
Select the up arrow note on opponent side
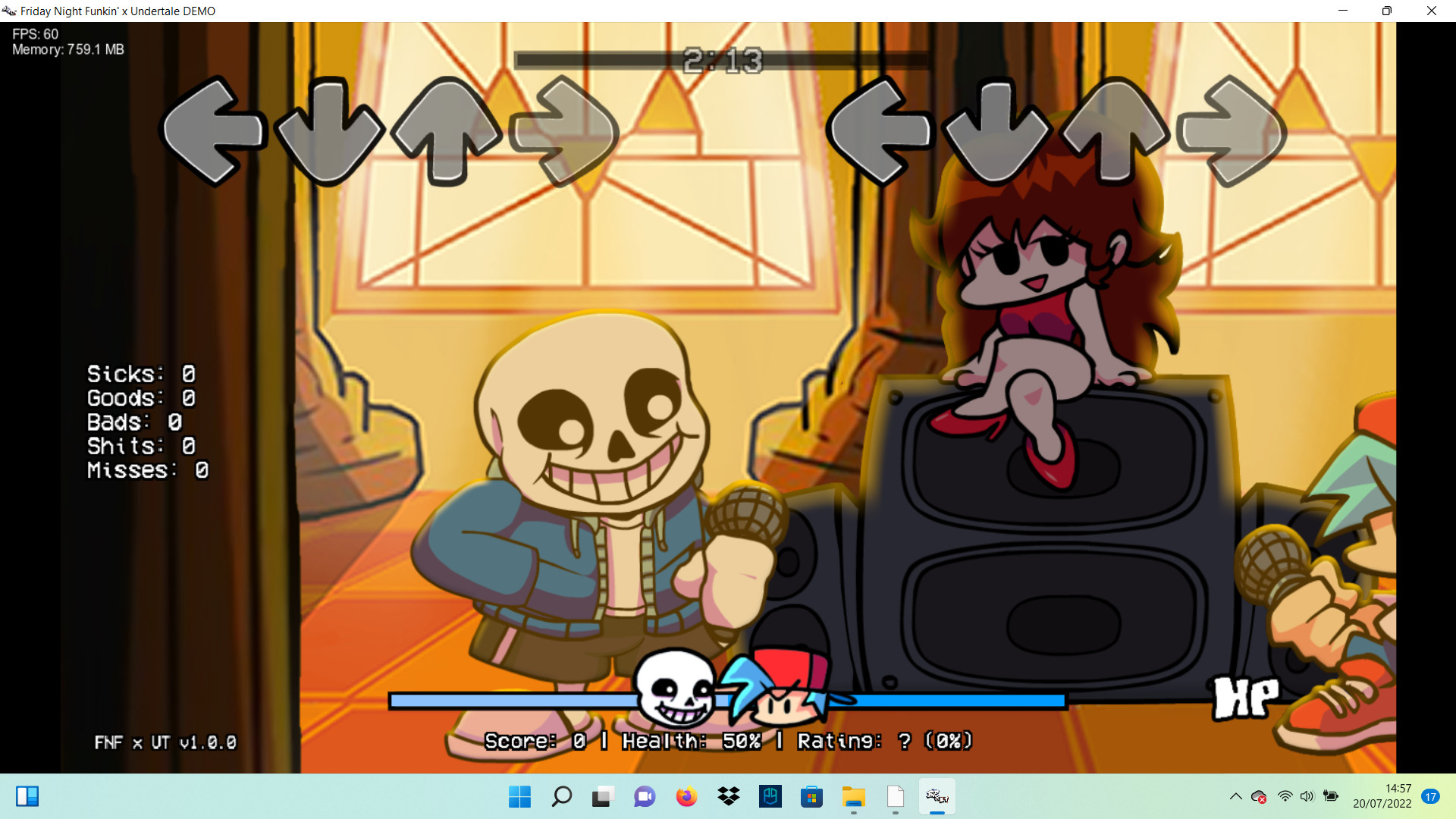click(x=447, y=129)
